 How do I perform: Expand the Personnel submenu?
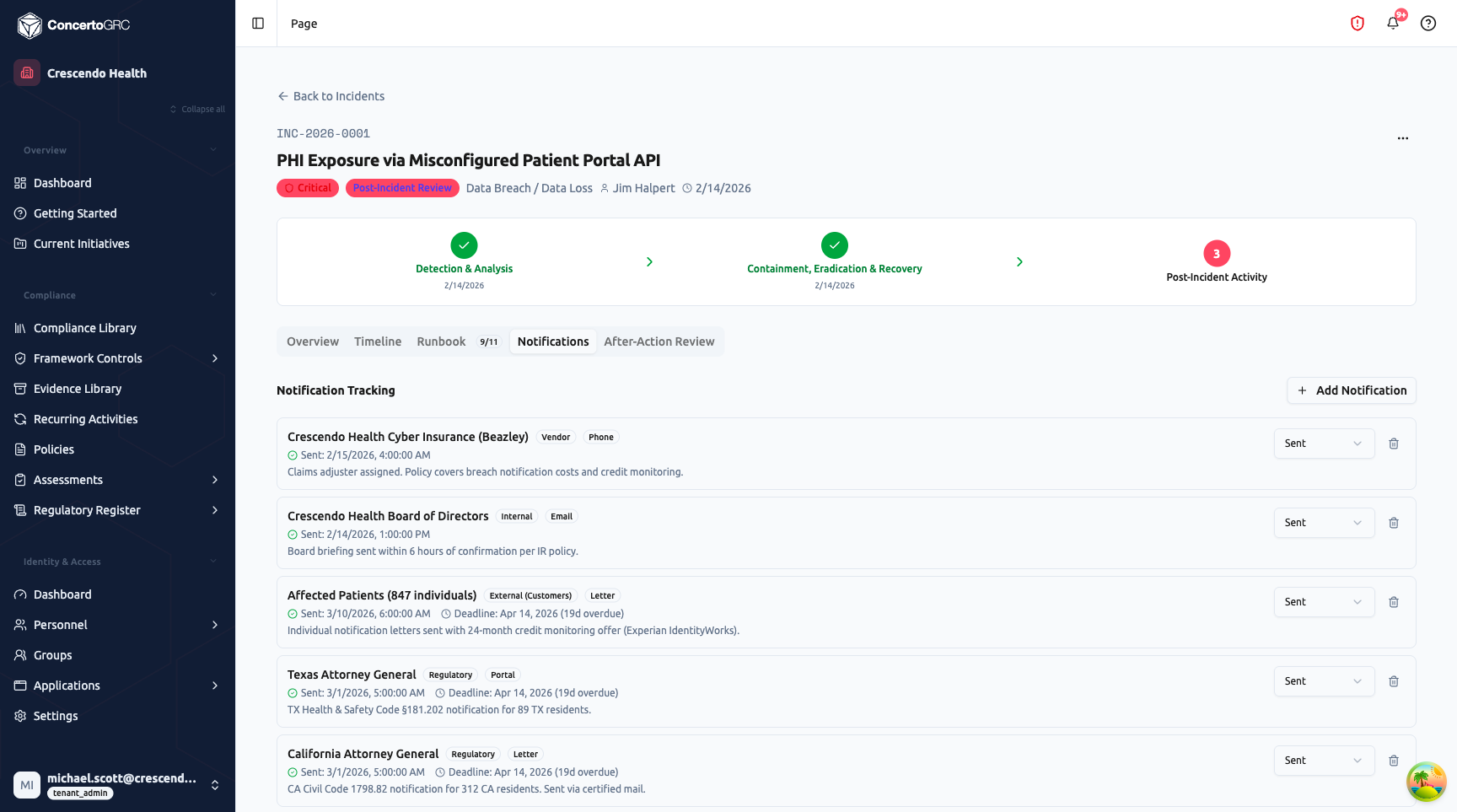(215, 625)
